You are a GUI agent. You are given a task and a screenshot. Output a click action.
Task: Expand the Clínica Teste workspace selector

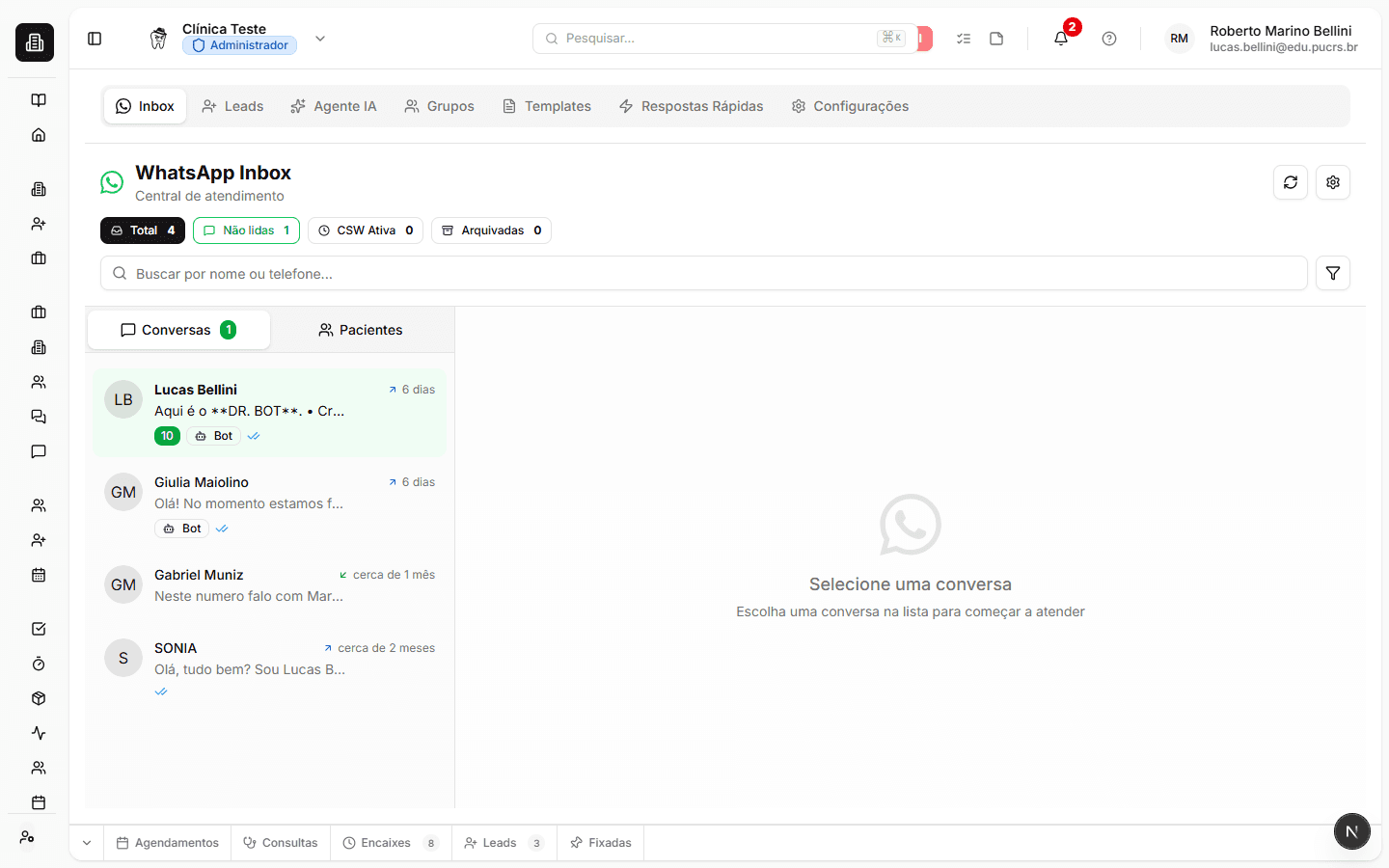tap(319, 39)
